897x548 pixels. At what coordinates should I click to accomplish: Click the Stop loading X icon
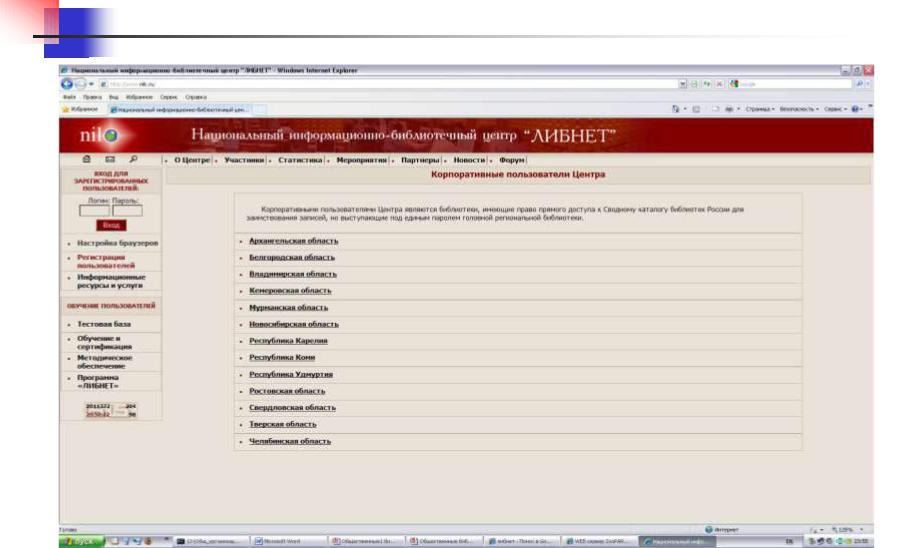point(719,84)
